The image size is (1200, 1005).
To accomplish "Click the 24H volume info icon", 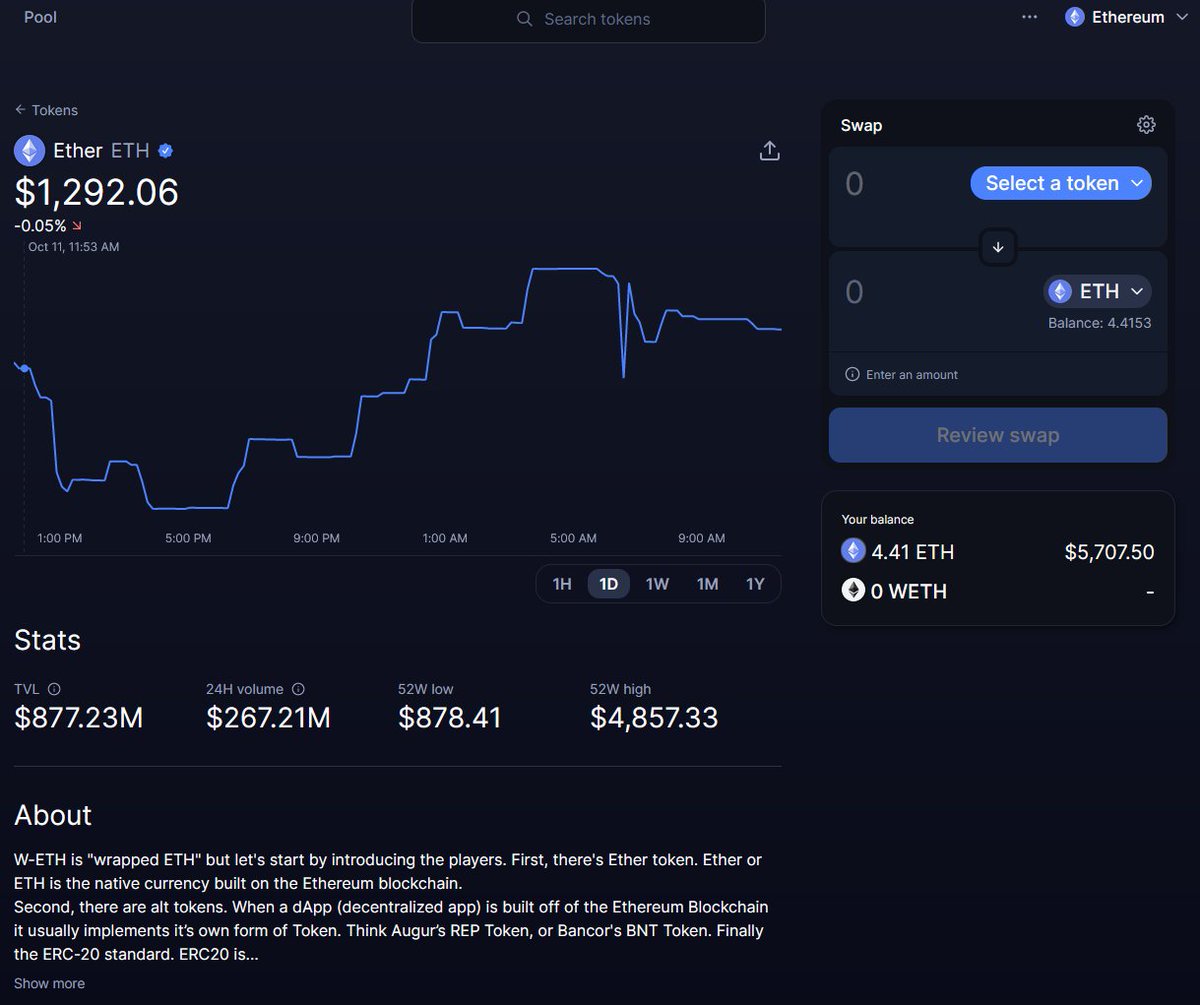I will pyautogui.click(x=298, y=689).
